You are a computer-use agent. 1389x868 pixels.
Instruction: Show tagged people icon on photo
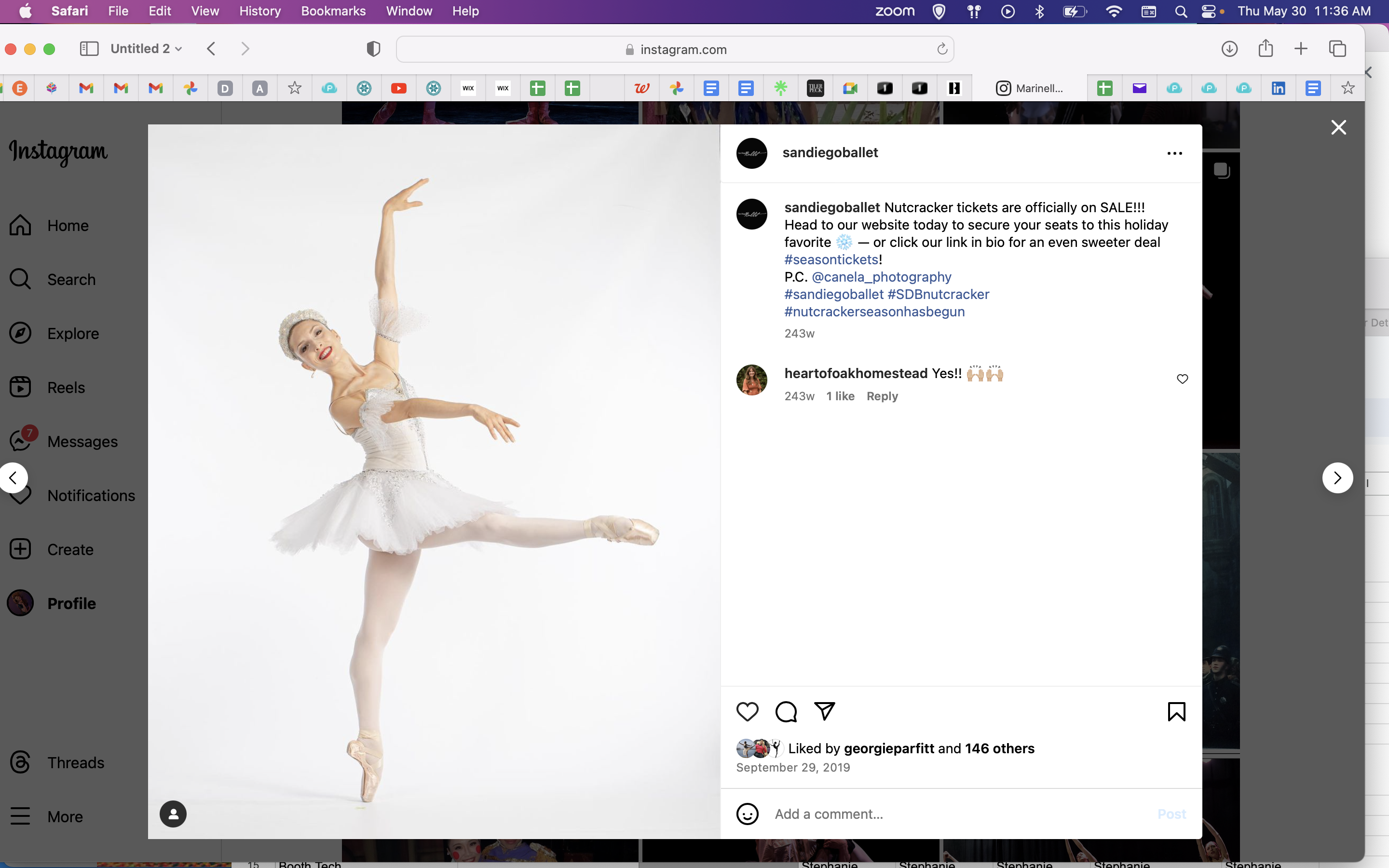(173, 814)
